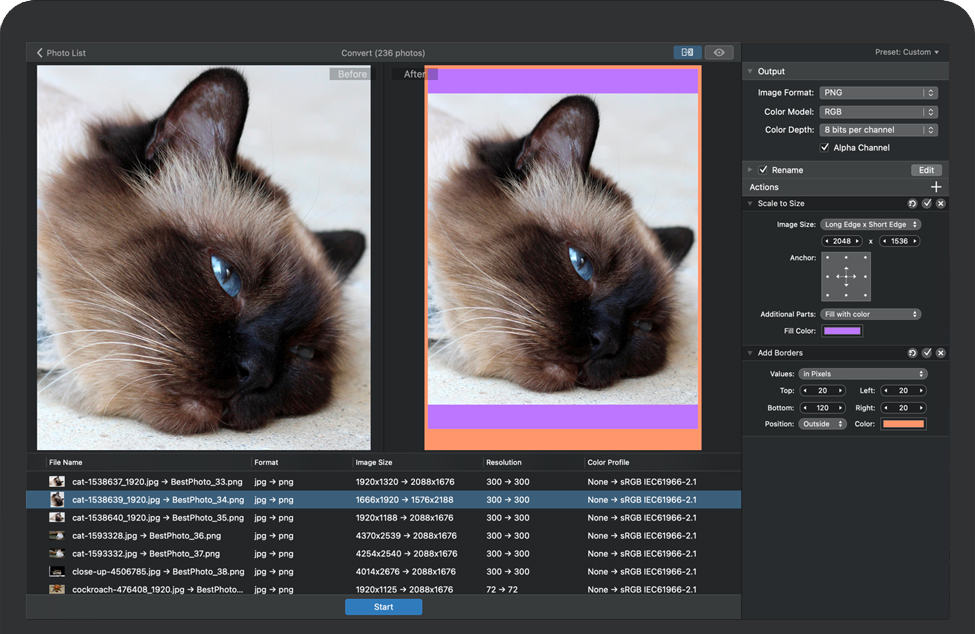Click the eye preview icon

pos(718,52)
